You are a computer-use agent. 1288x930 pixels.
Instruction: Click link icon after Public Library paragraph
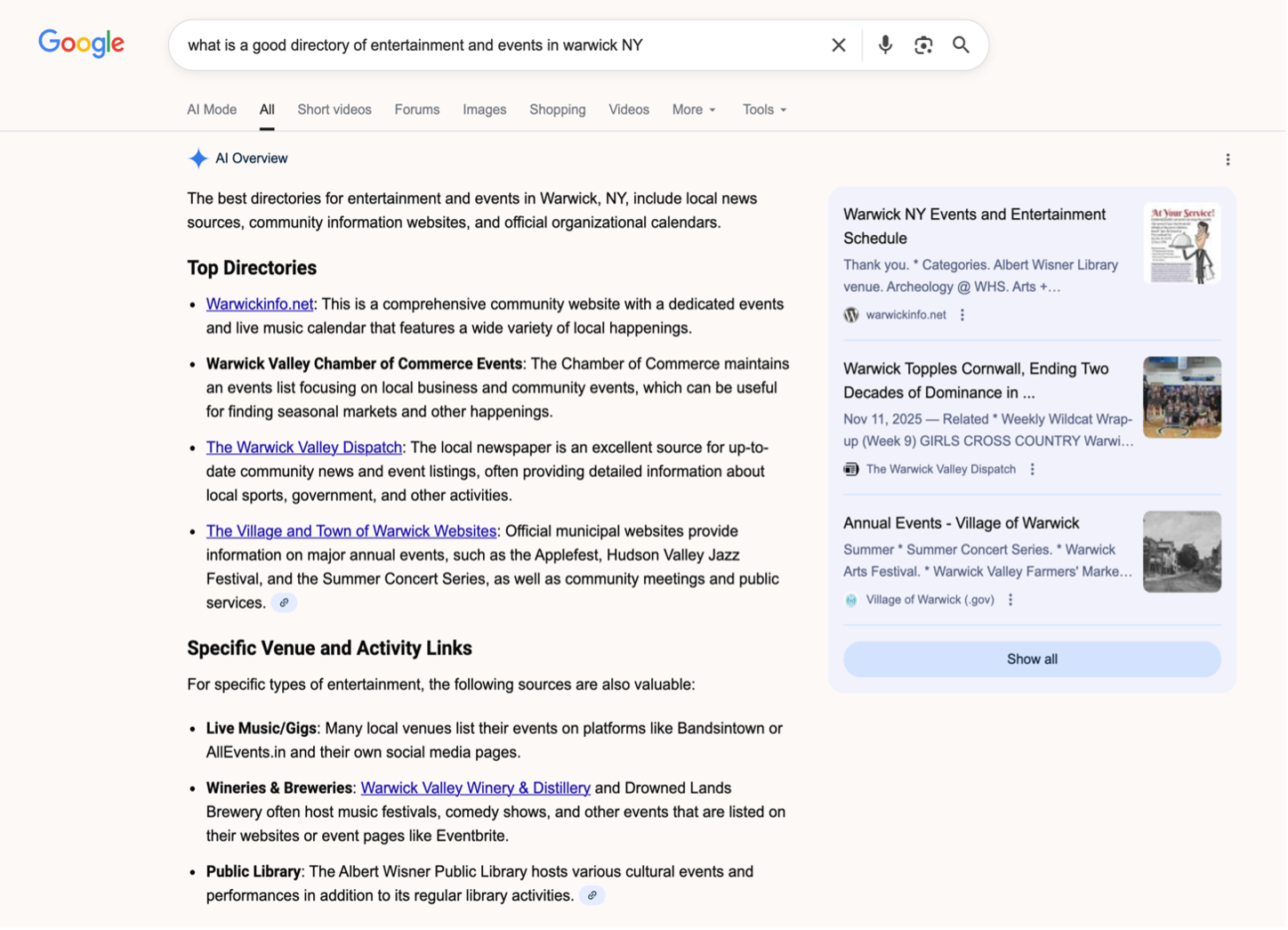tap(592, 895)
